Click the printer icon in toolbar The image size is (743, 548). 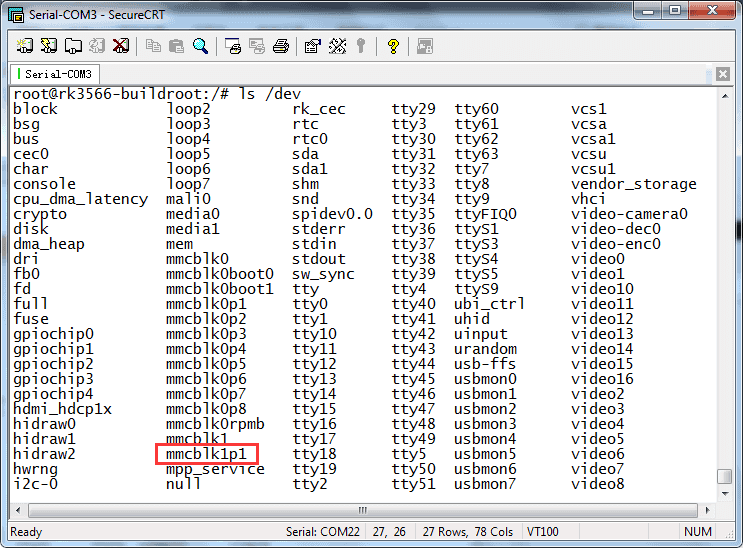coord(281,46)
